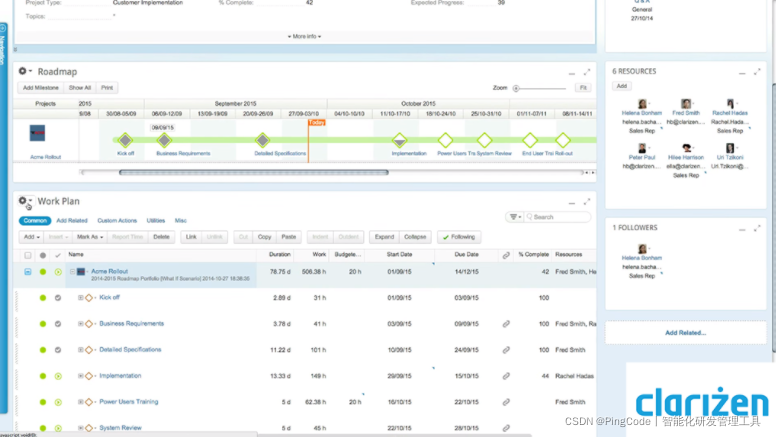The height and width of the screenshot is (437, 776).
Task: Open the Roadmap panel gear settings
Action: click(23, 71)
